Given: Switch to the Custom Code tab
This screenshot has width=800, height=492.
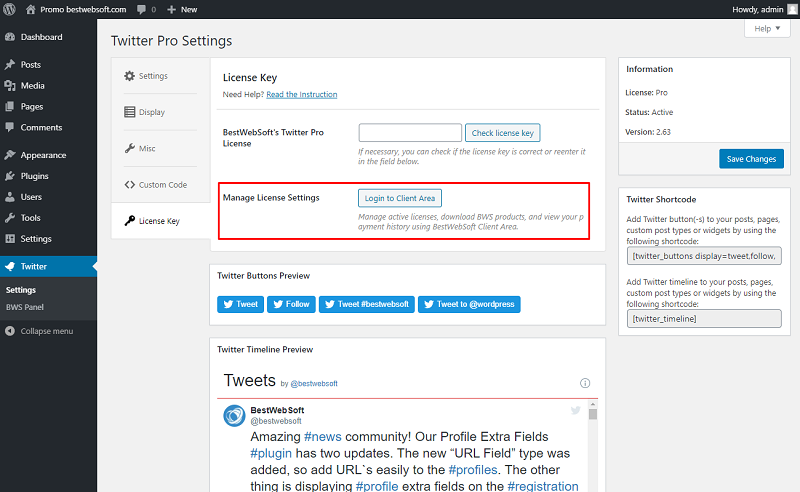Looking at the screenshot, I should [x=160, y=184].
